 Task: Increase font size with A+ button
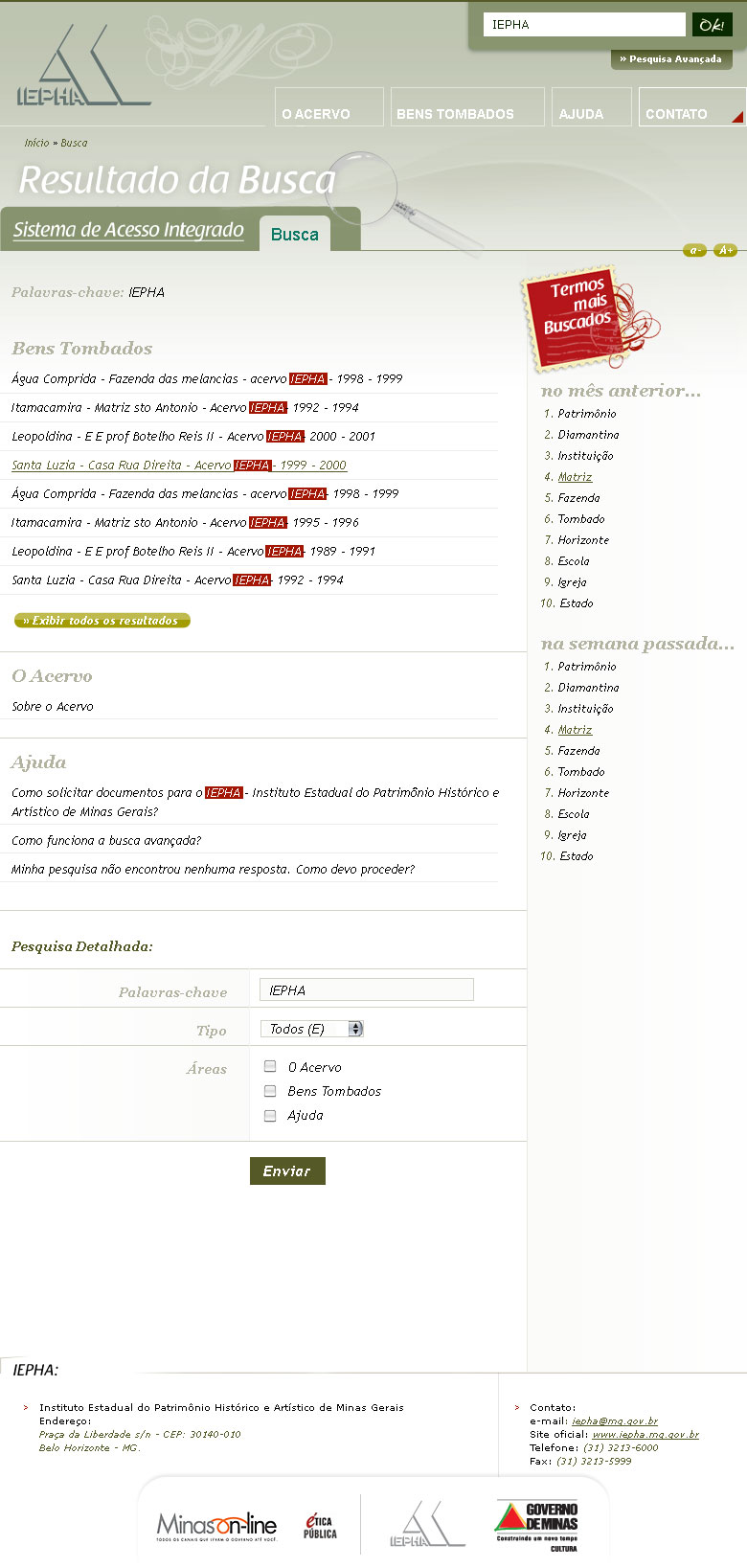click(726, 250)
